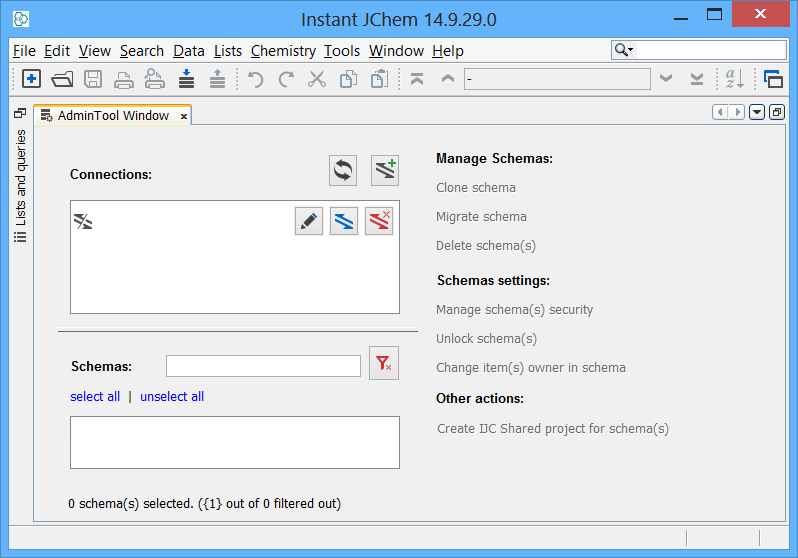Click the Copy toolbar icon

coord(348,79)
